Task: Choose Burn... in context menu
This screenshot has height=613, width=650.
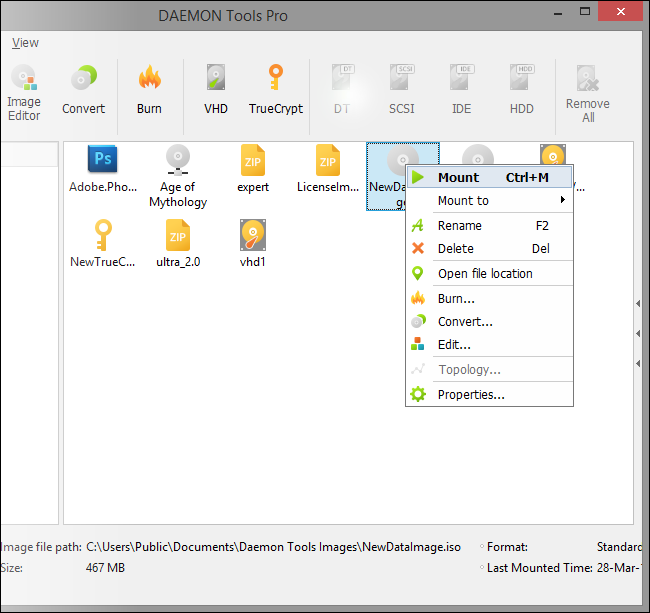Action: coord(490,299)
